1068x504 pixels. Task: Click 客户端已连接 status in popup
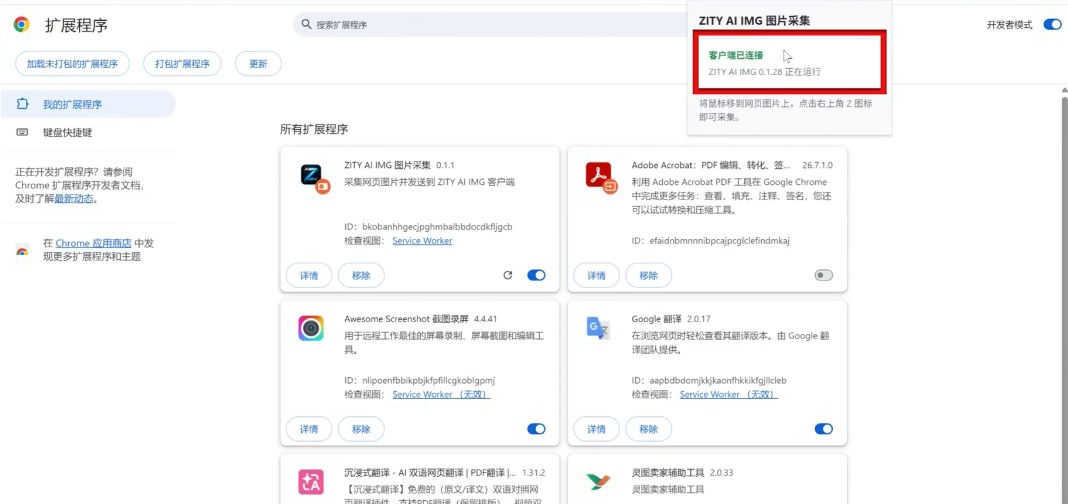(x=736, y=55)
